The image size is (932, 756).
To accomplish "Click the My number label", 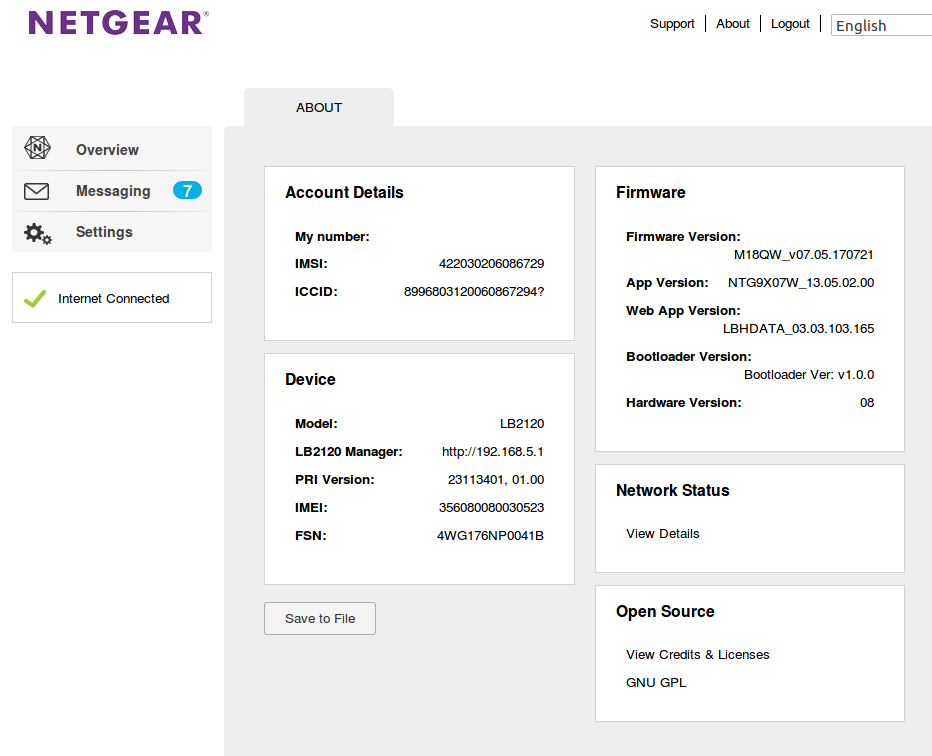I will (332, 237).
